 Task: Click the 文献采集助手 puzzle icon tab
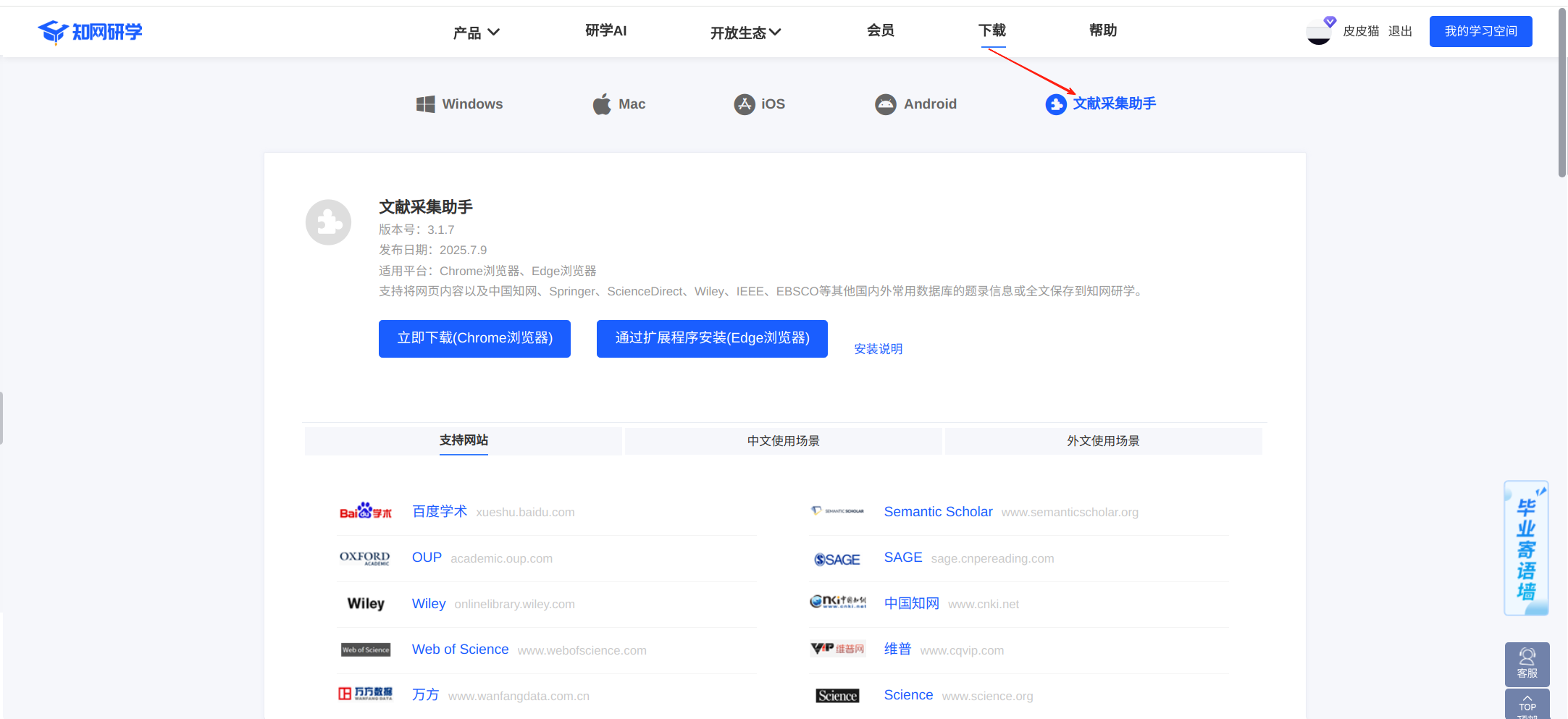(1056, 104)
